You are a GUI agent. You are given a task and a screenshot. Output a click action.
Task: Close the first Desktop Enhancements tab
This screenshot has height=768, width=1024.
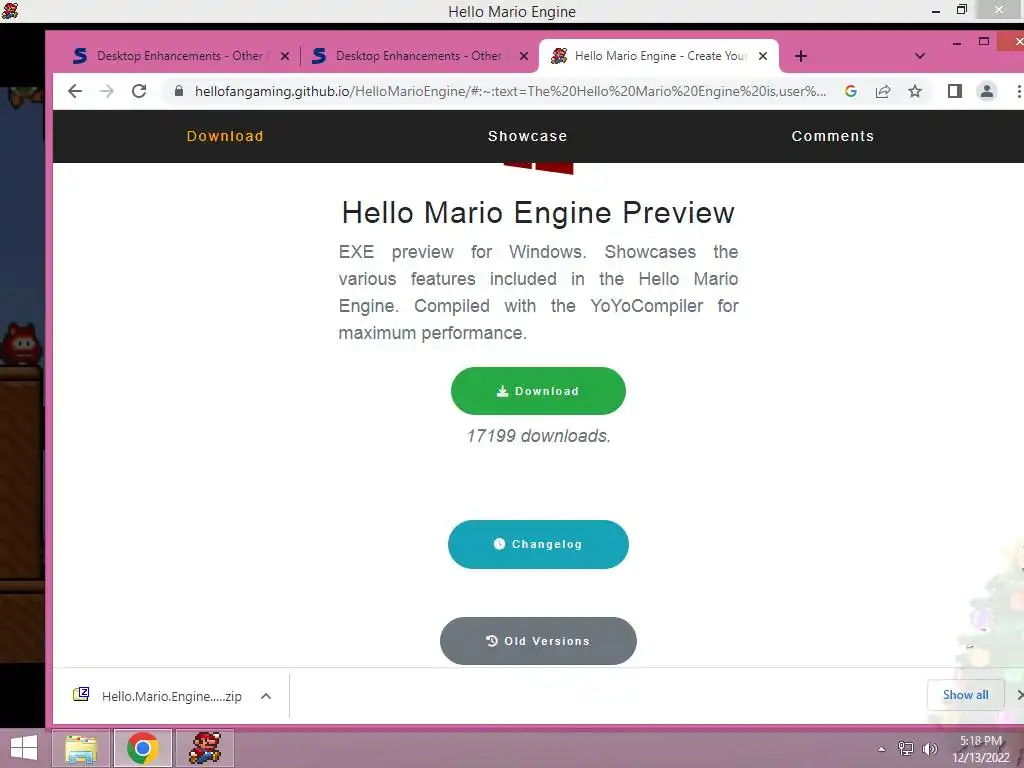285,56
